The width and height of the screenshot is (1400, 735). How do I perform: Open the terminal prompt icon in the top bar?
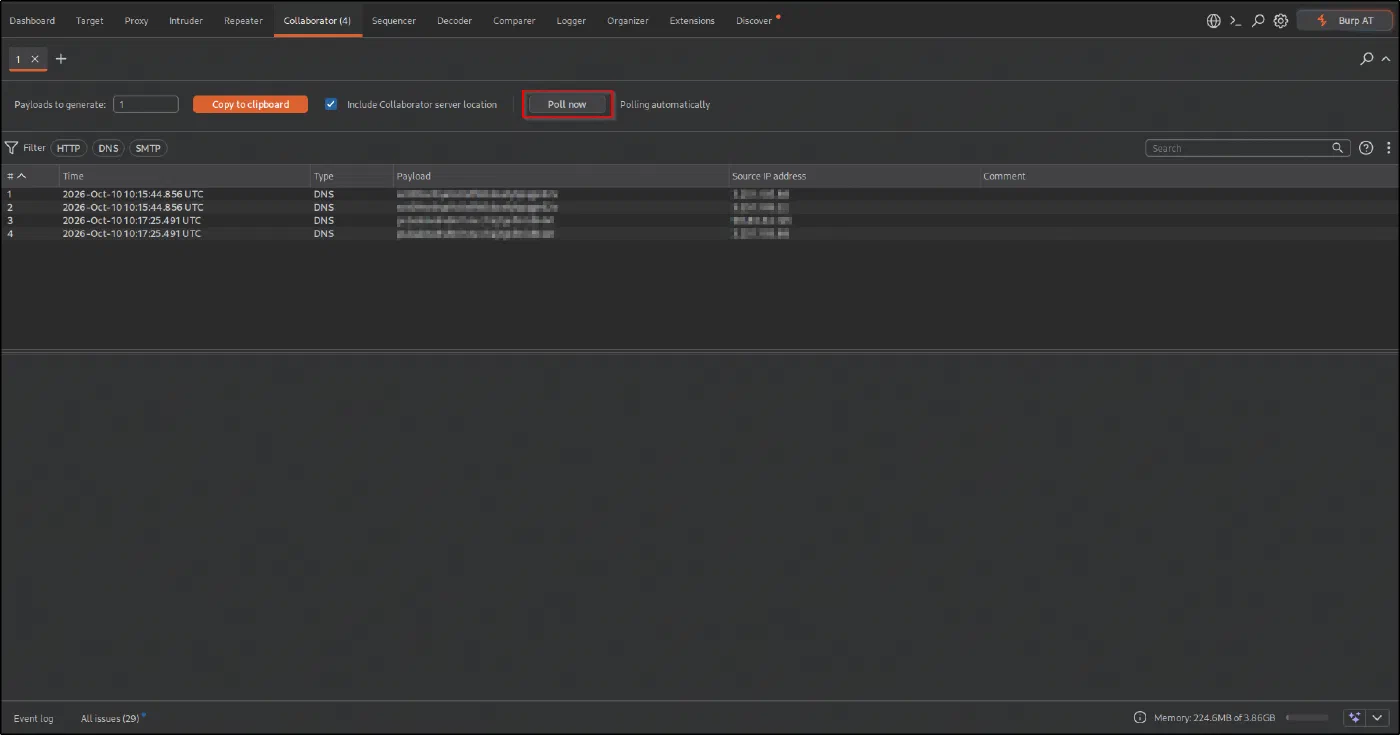point(1236,20)
